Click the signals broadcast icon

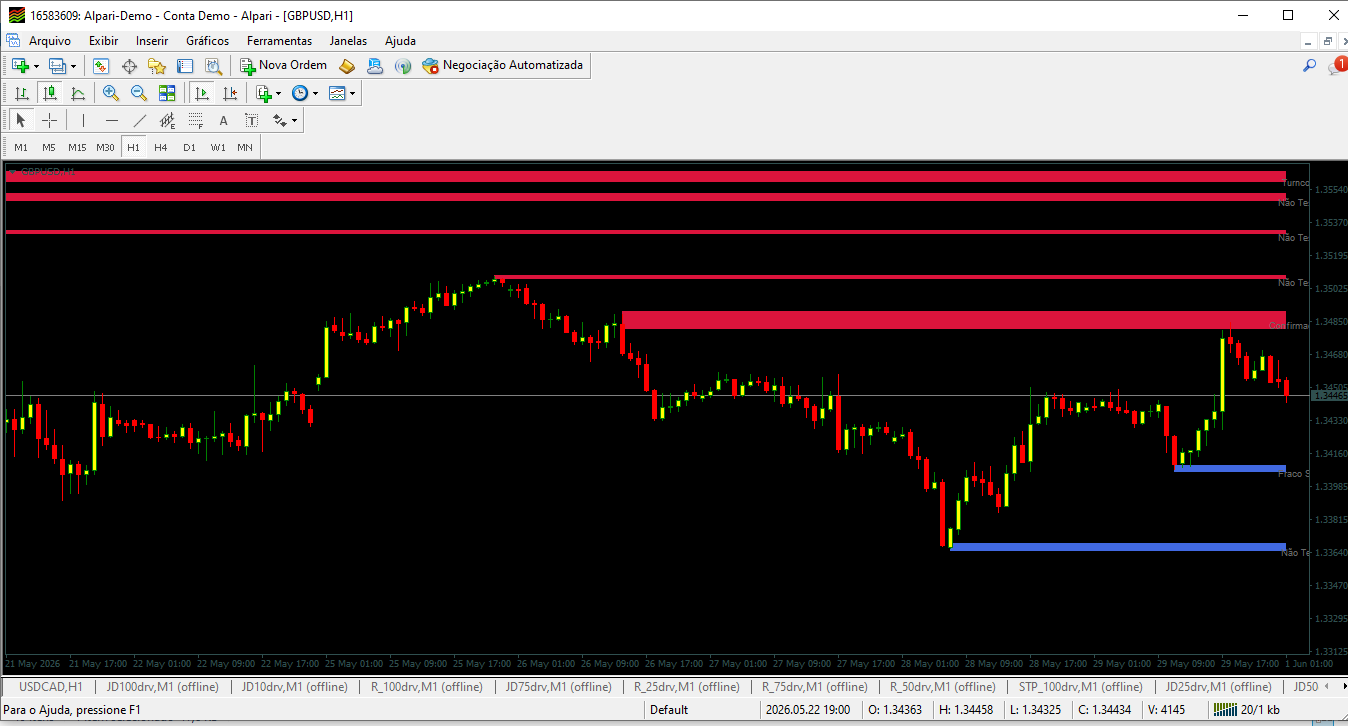coord(403,66)
